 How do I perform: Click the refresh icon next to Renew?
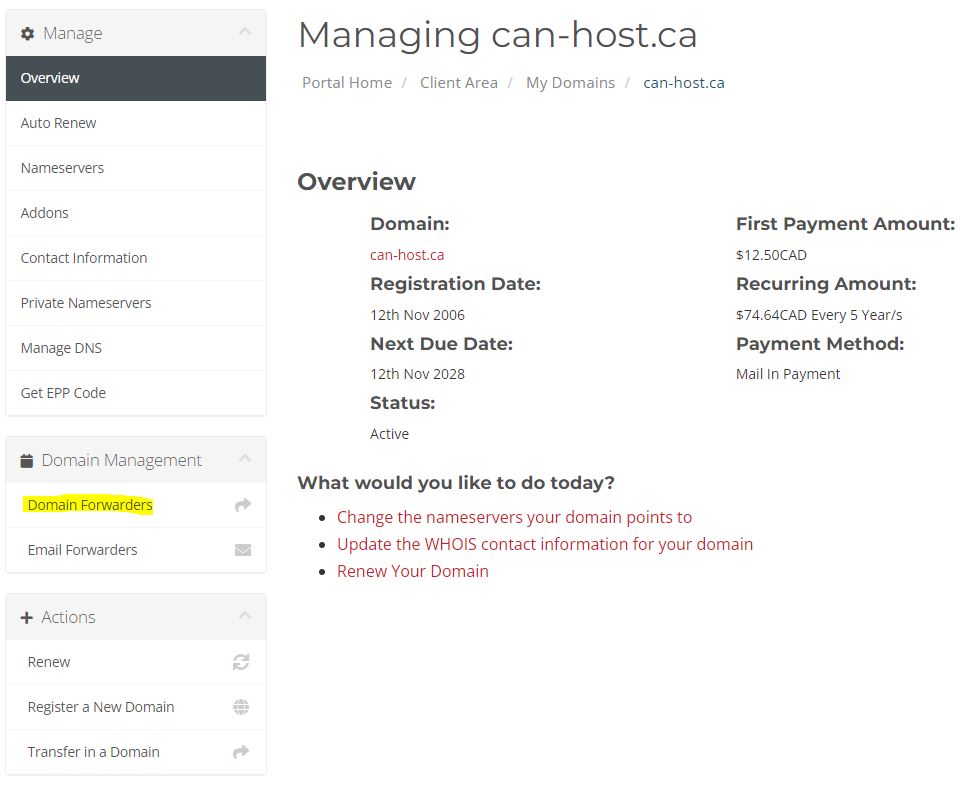(x=241, y=662)
